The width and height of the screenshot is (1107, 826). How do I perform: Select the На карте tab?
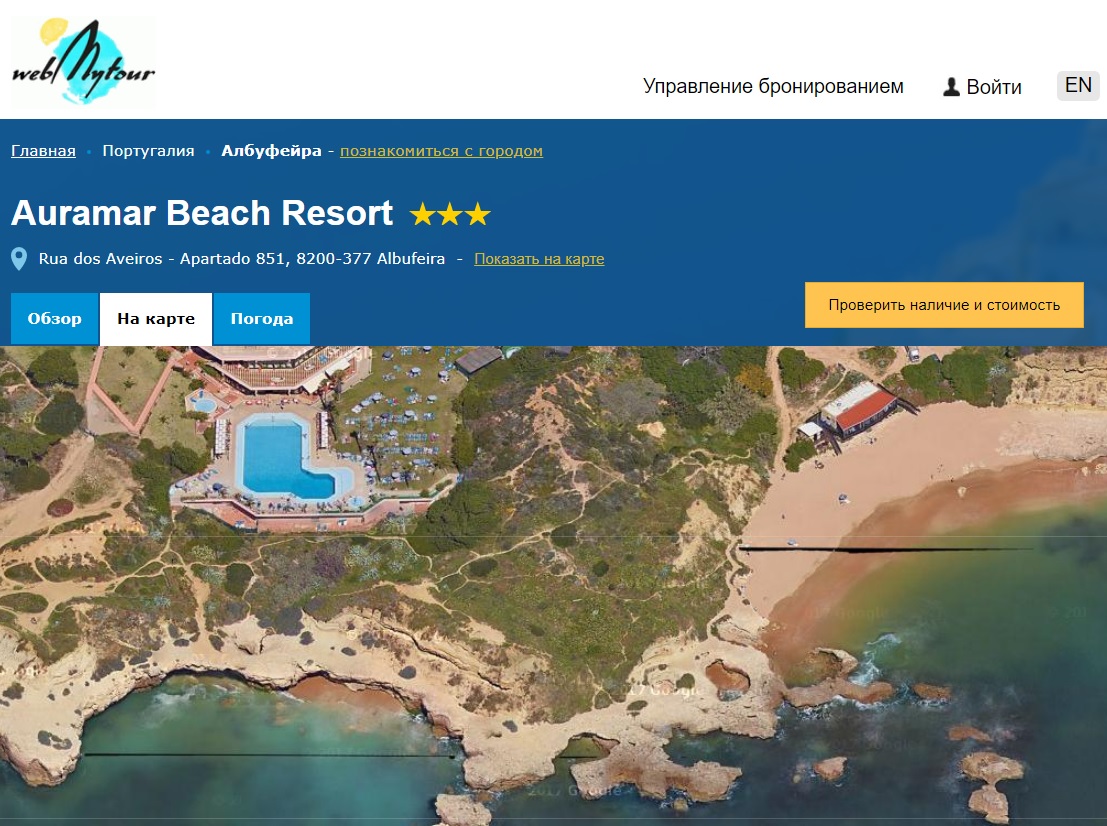[x=156, y=319]
